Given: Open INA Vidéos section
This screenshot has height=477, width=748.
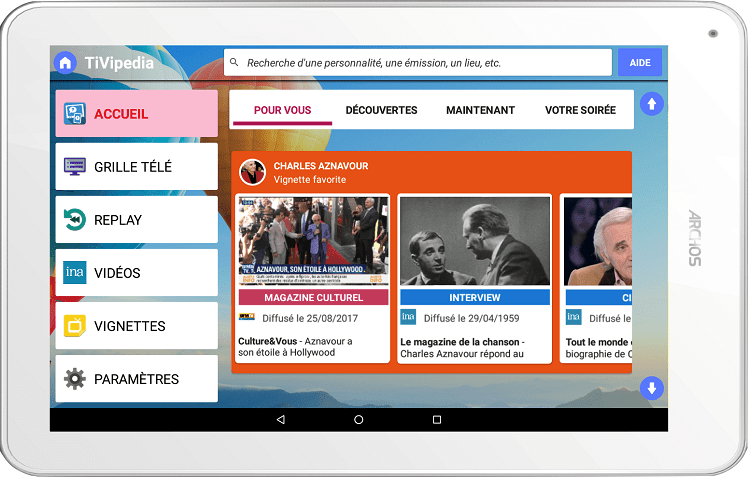Looking at the screenshot, I should pos(136,273).
